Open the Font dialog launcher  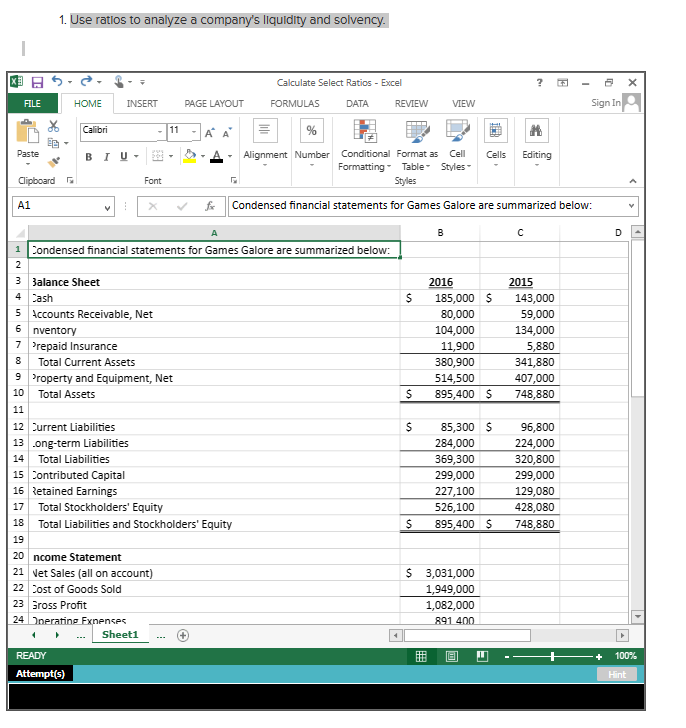pos(233,180)
